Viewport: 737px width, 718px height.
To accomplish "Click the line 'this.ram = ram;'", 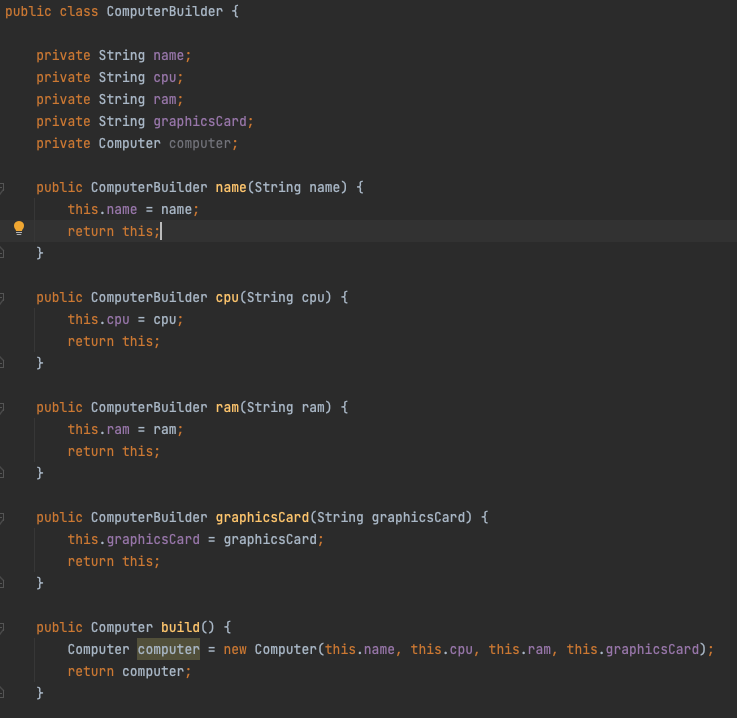I will (x=125, y=429).
